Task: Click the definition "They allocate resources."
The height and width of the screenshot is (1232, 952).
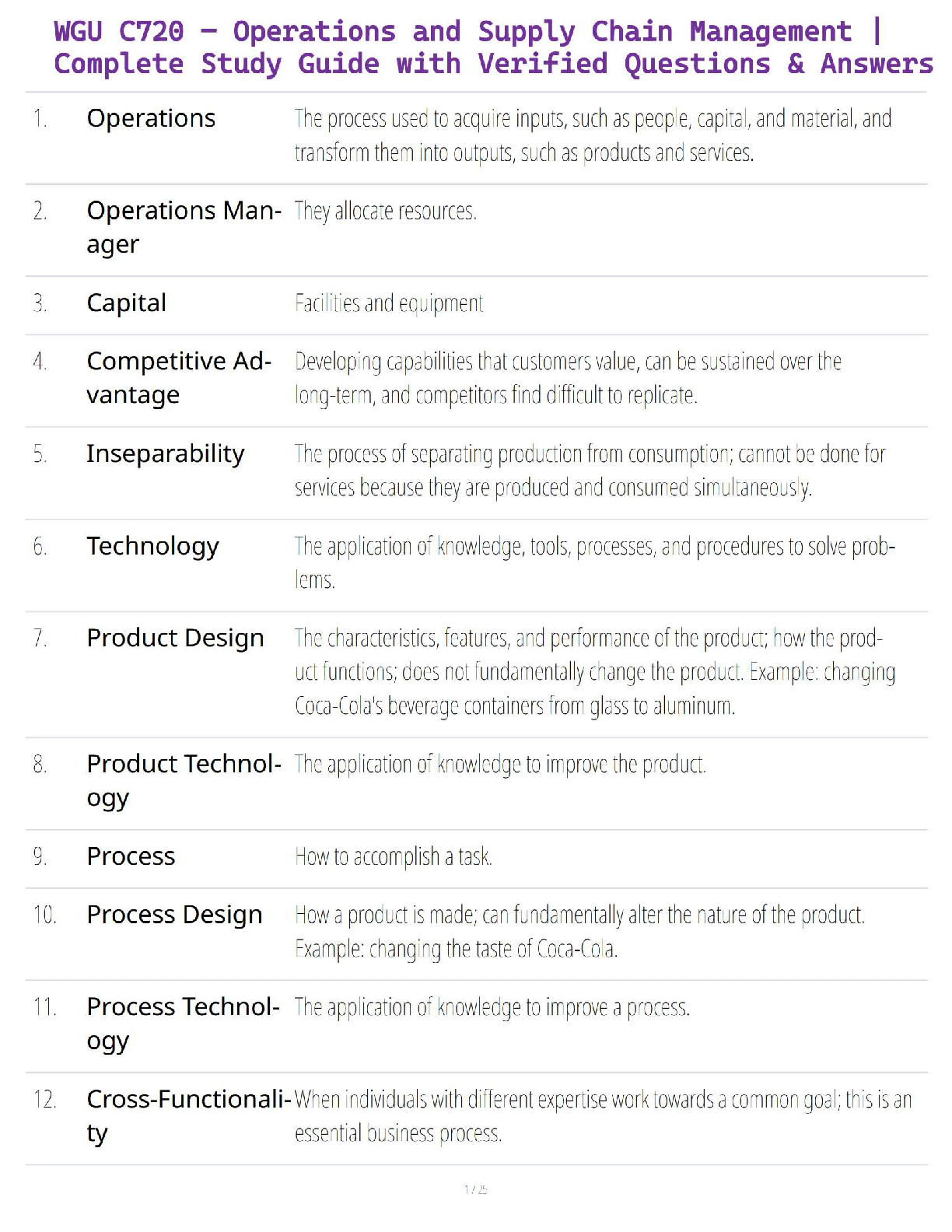Action: 385,211
